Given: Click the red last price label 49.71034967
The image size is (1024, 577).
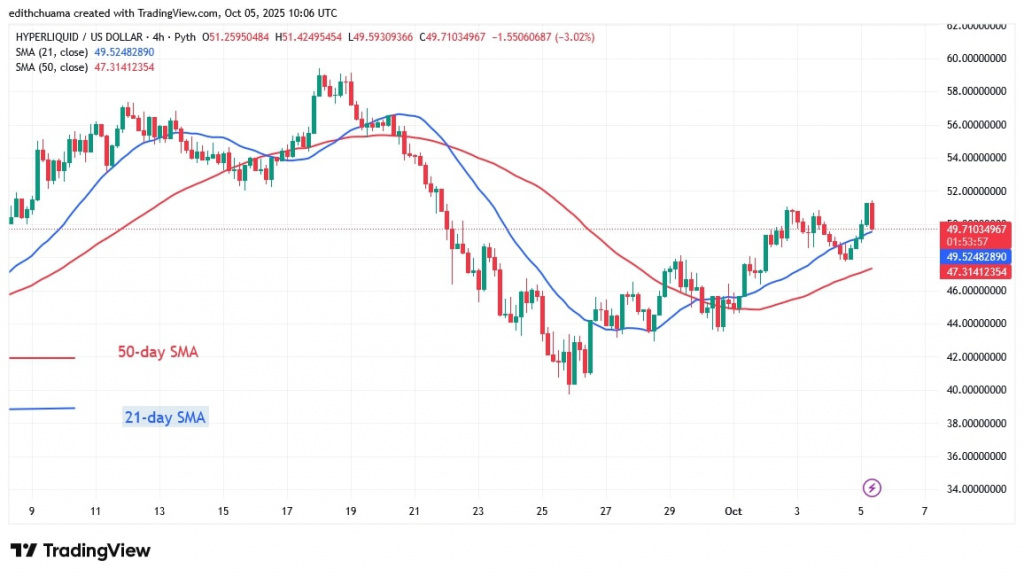Looking at the screenshot, I should [x=977, y=228].
